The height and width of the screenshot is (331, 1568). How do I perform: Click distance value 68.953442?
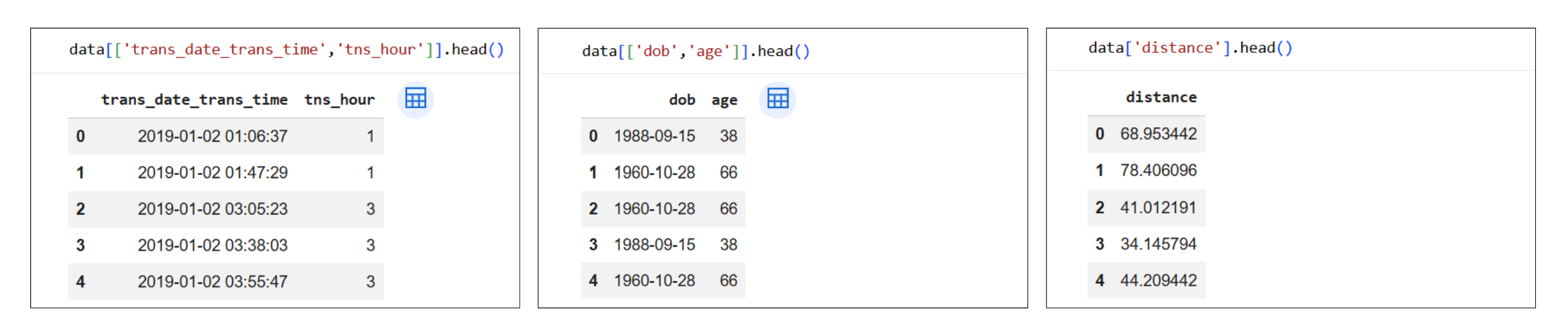click(x=1158, y=134)
